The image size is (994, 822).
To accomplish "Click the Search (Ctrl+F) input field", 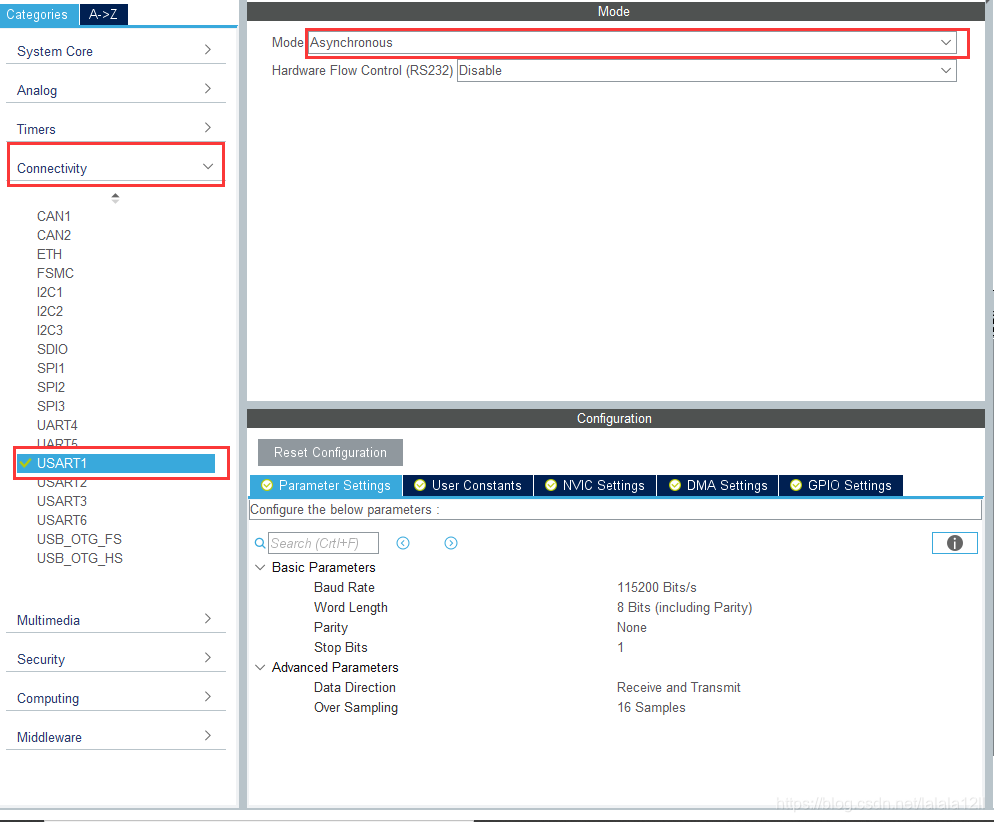I will (323, 543).
